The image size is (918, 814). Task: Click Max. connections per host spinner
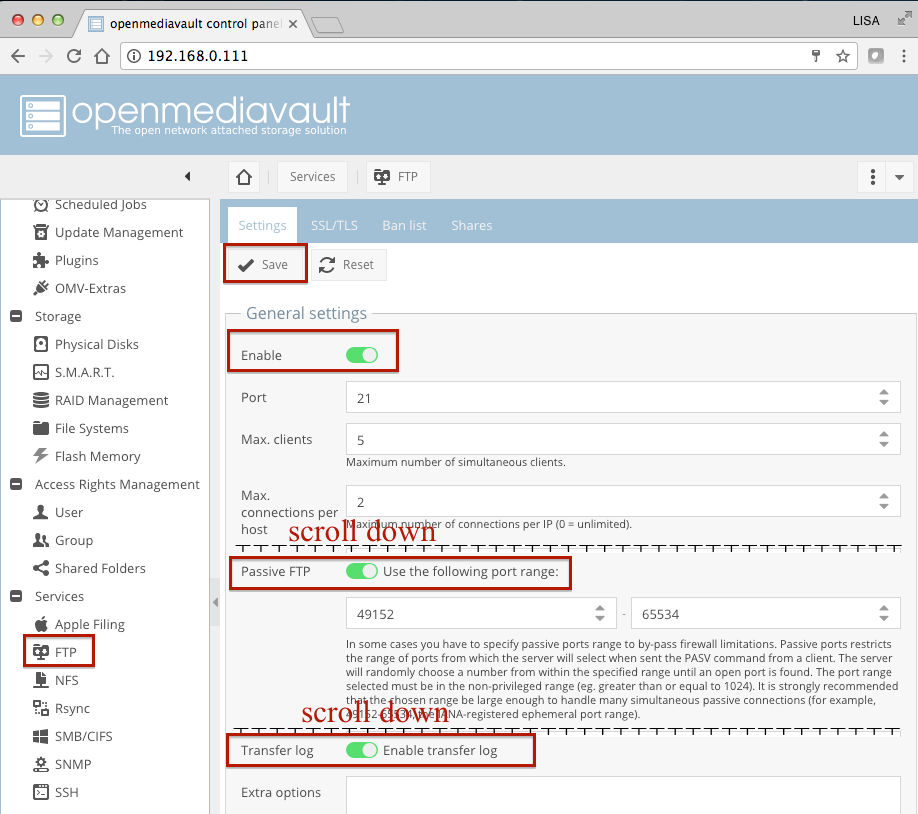point(884,501)
